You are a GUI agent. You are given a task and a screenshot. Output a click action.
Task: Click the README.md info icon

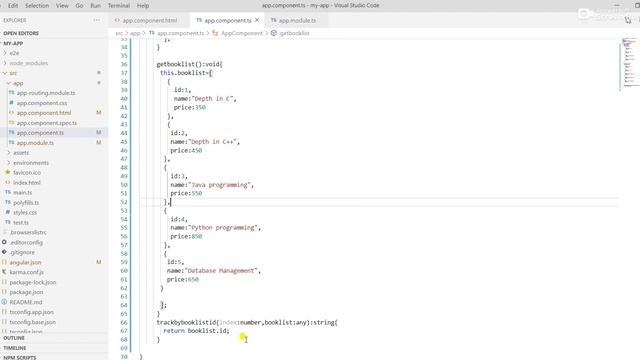[4, 302]
